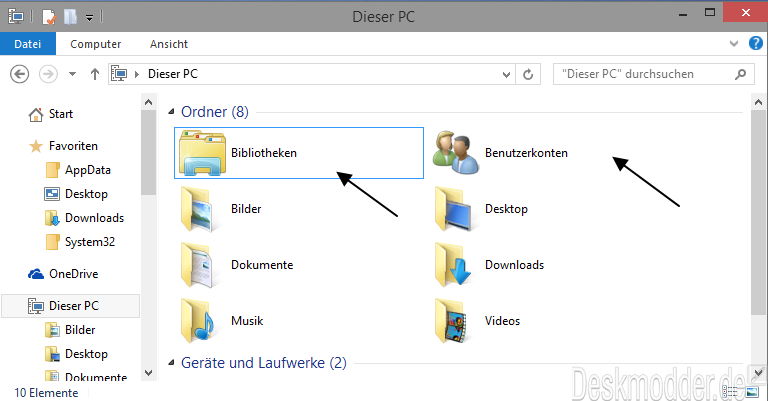Open the Bilder folder icon in main pane
This screenshot has height=401, width=768.
click(x=197, y=209)
